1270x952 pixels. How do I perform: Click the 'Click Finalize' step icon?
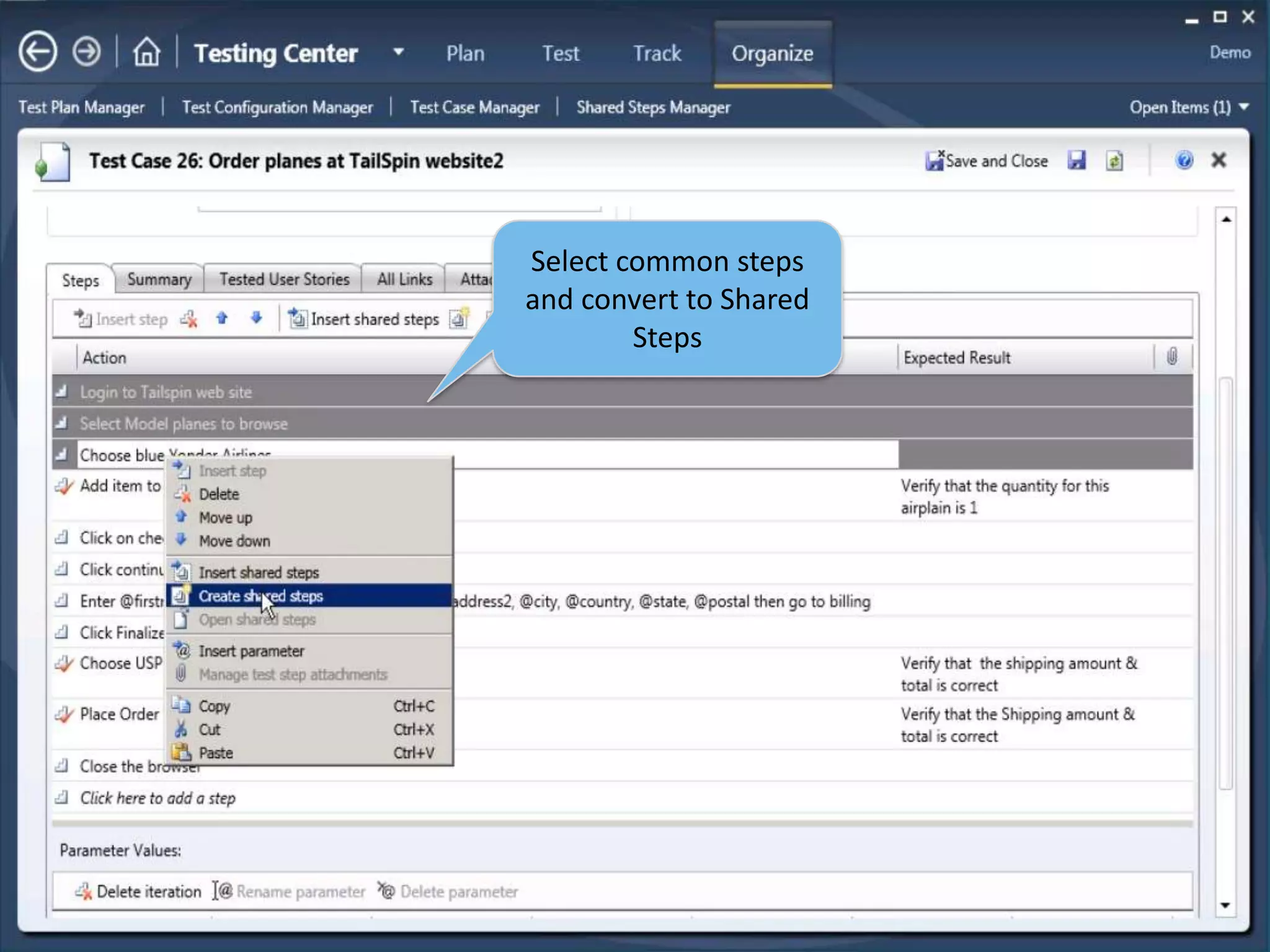click(x=61, y=632)
